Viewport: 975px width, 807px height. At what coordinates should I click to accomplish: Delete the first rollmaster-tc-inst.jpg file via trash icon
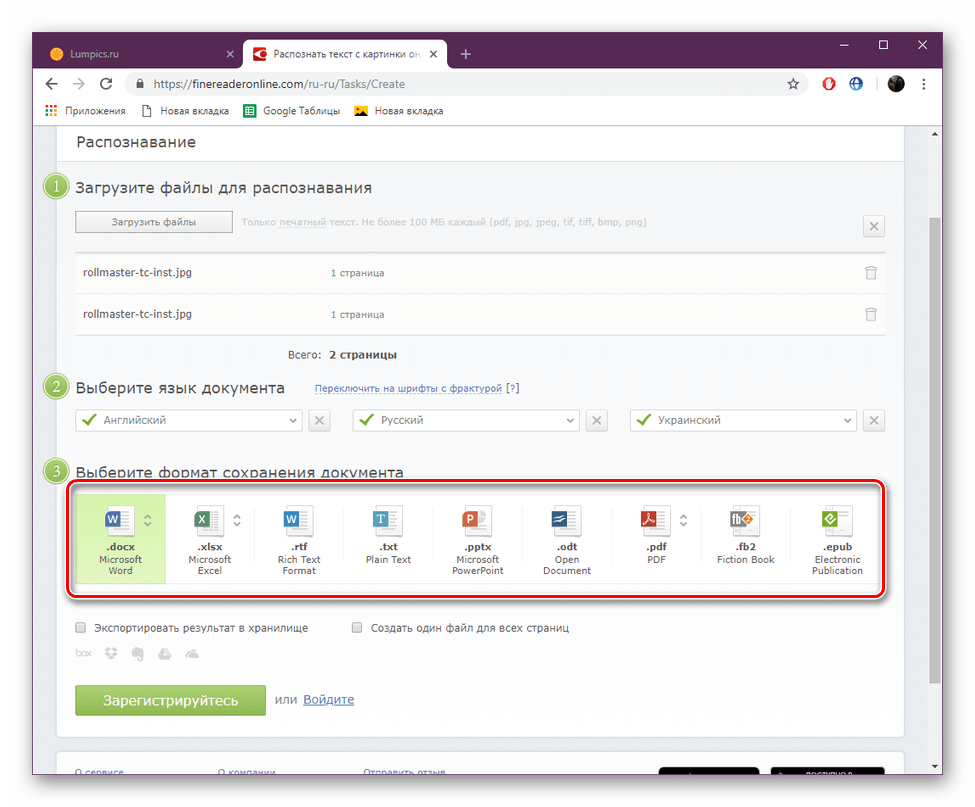click(x=871, y=272)
